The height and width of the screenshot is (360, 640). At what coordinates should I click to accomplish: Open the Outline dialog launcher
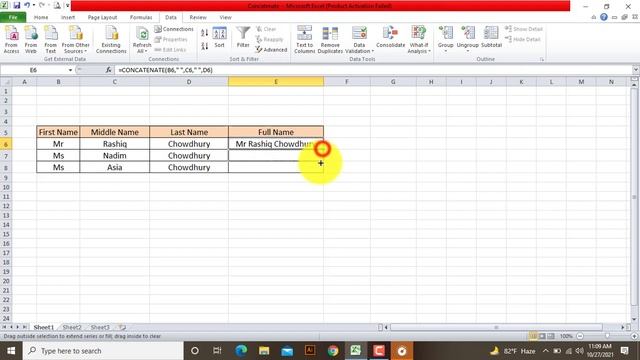(542, 59)
